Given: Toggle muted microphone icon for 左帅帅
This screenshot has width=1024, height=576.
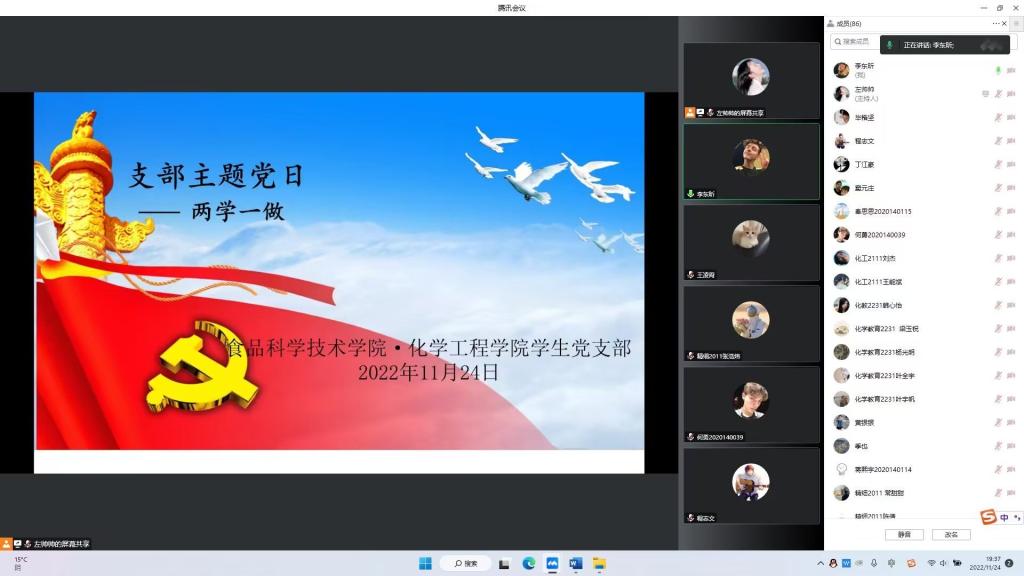Looking at the screenshot, I should [997, 94].
